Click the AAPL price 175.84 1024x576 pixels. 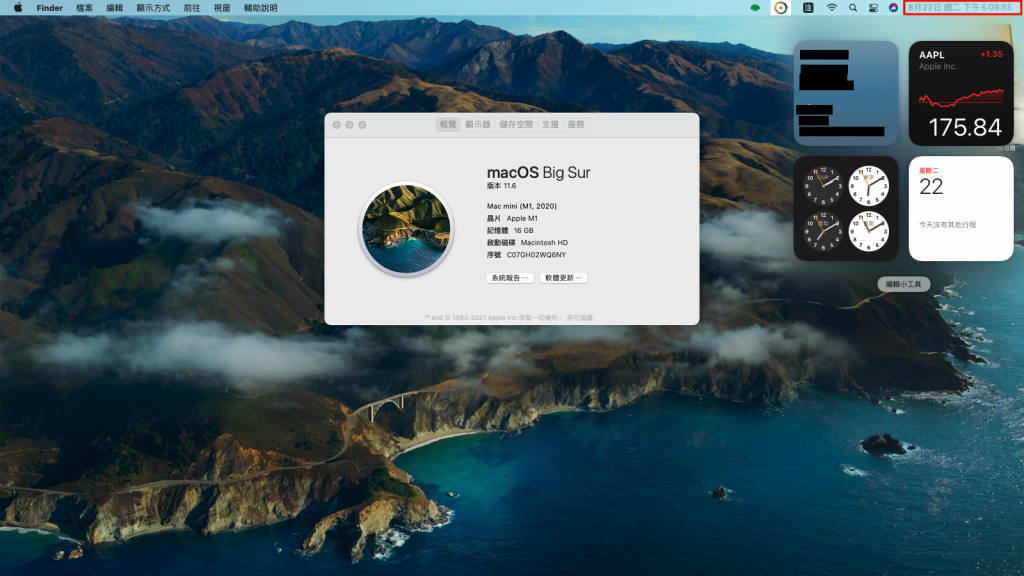[x=965, y=127]
